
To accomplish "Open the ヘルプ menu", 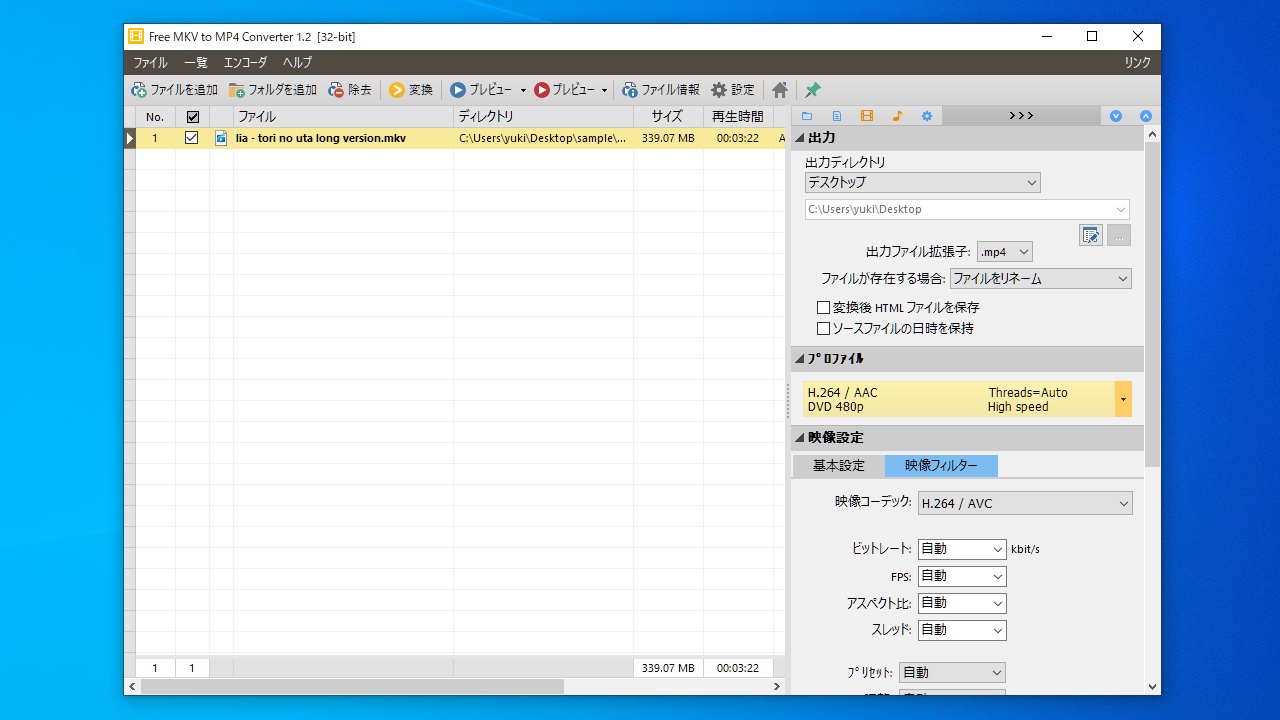I will pos(298,62).
